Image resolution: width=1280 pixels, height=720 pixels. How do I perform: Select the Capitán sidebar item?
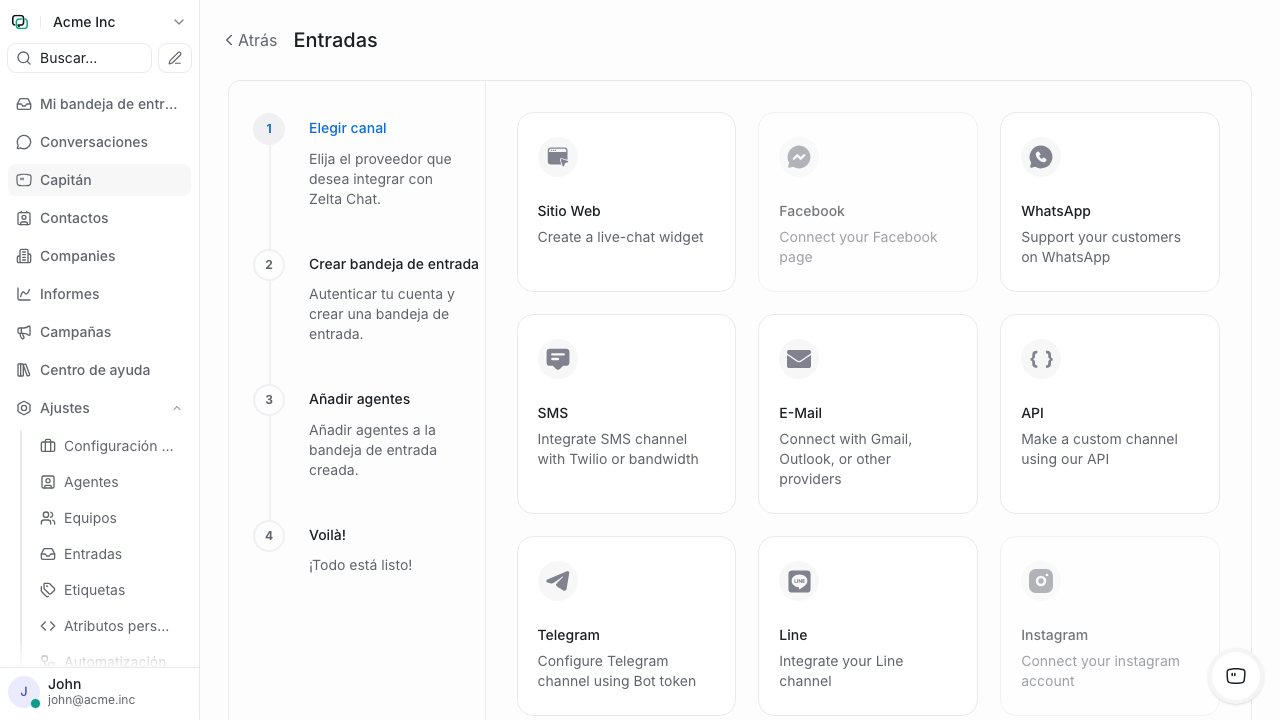point(66,180)
